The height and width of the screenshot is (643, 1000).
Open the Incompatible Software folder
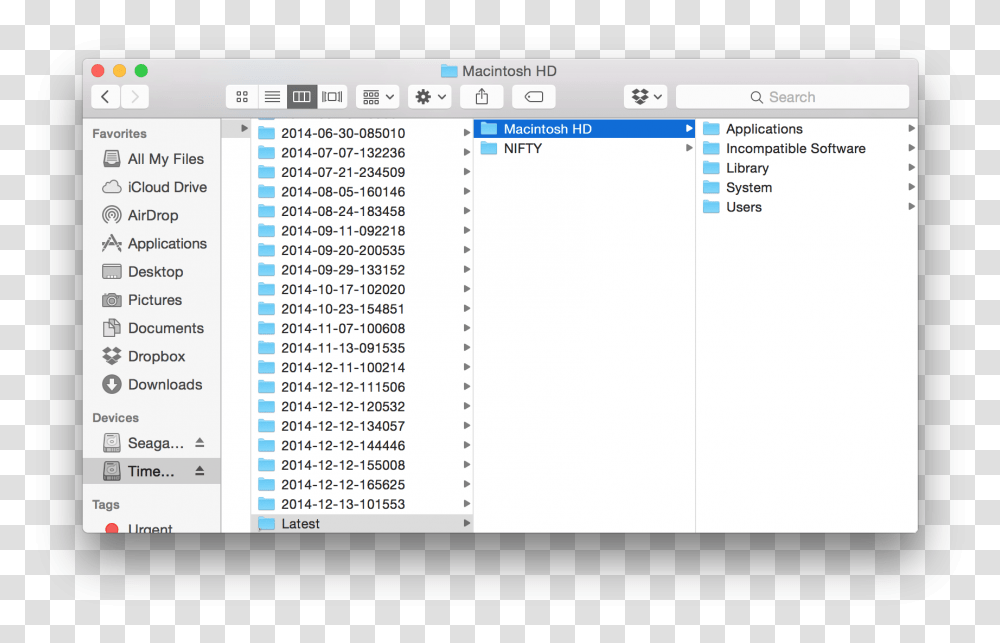[795, 148]
